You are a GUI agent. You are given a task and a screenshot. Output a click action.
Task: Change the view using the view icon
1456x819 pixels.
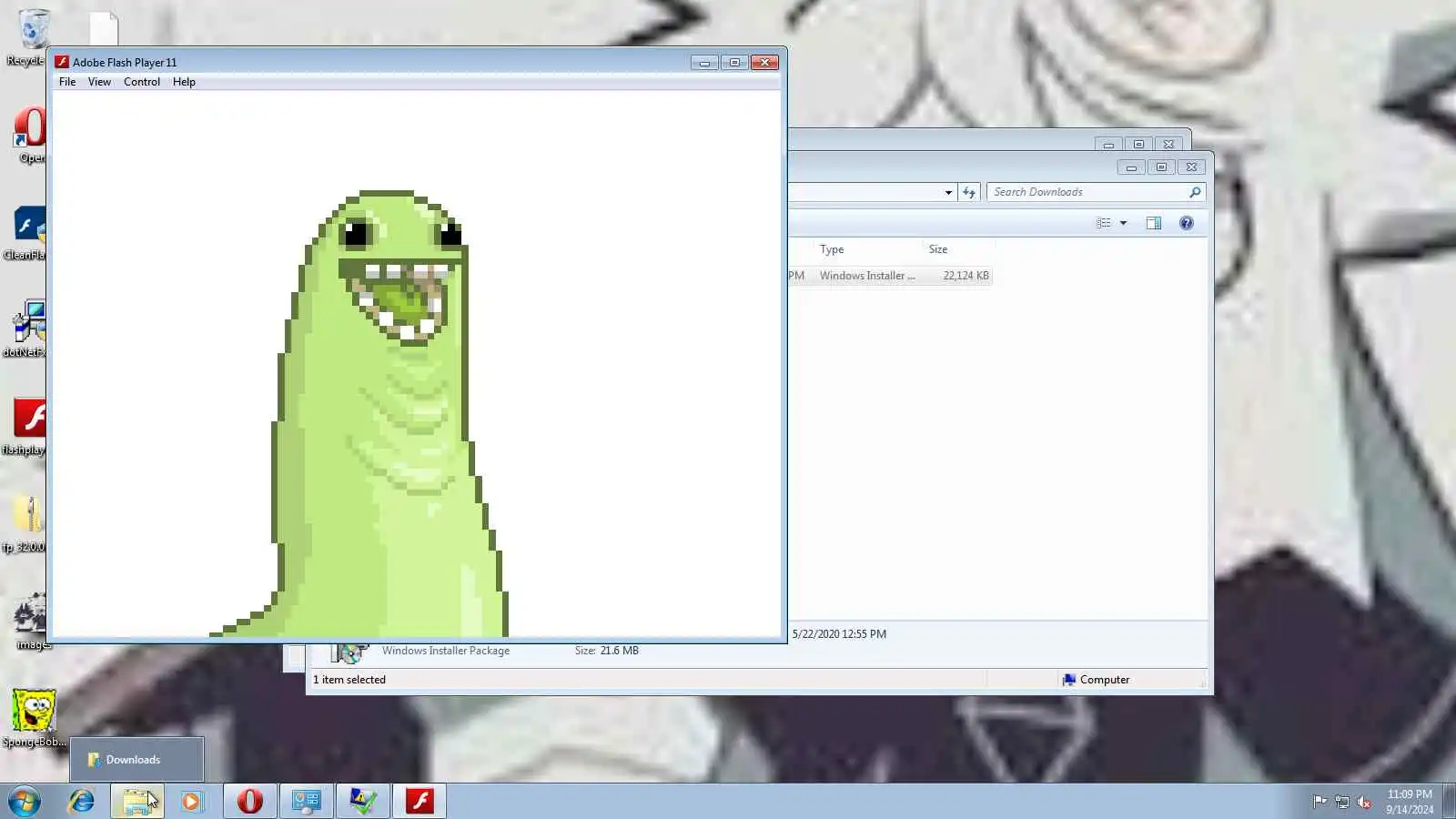click(1104, 223)
